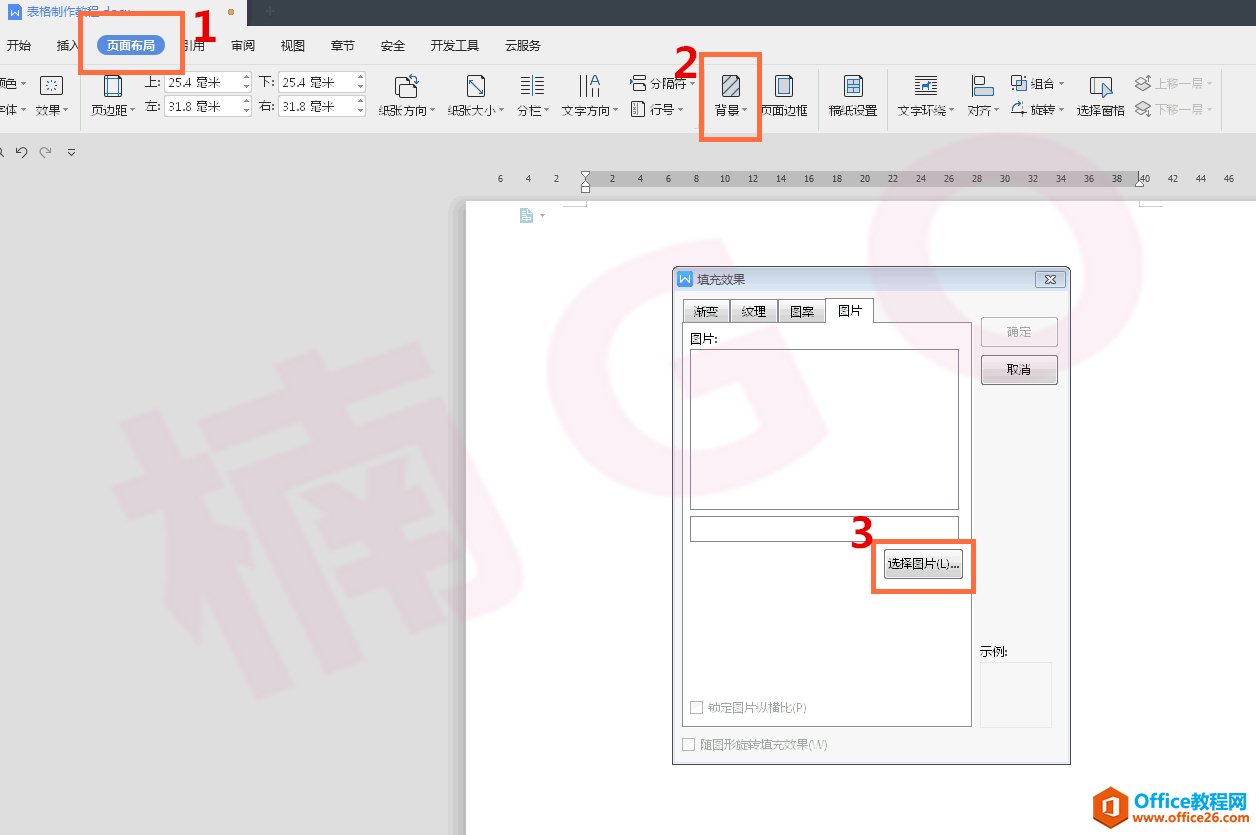
Task: Expand the 文字环绕 dropdown arrow
Action: 951,111
